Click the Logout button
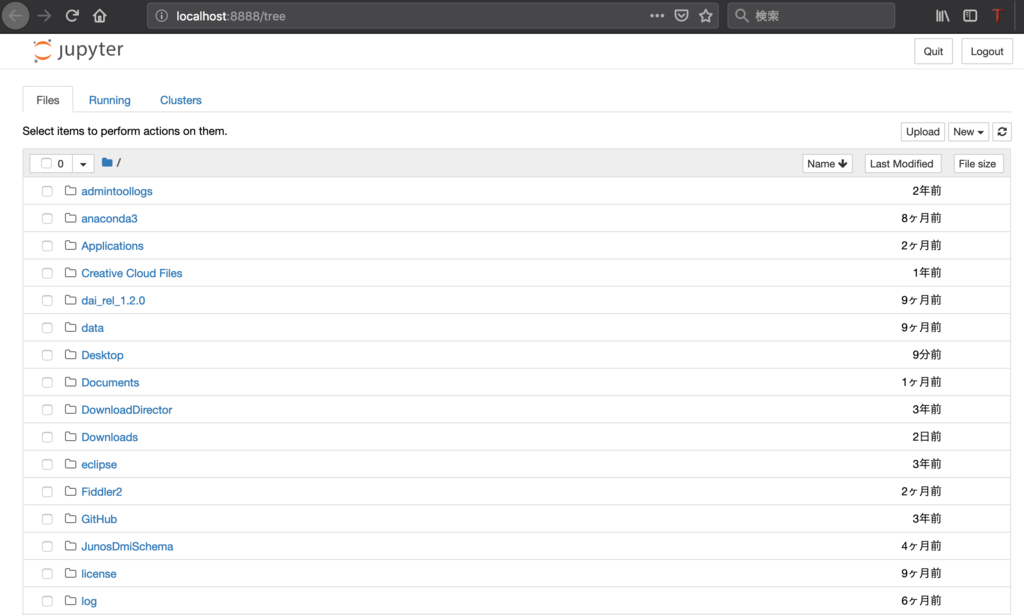The image size is (1024, 615). 987,51
